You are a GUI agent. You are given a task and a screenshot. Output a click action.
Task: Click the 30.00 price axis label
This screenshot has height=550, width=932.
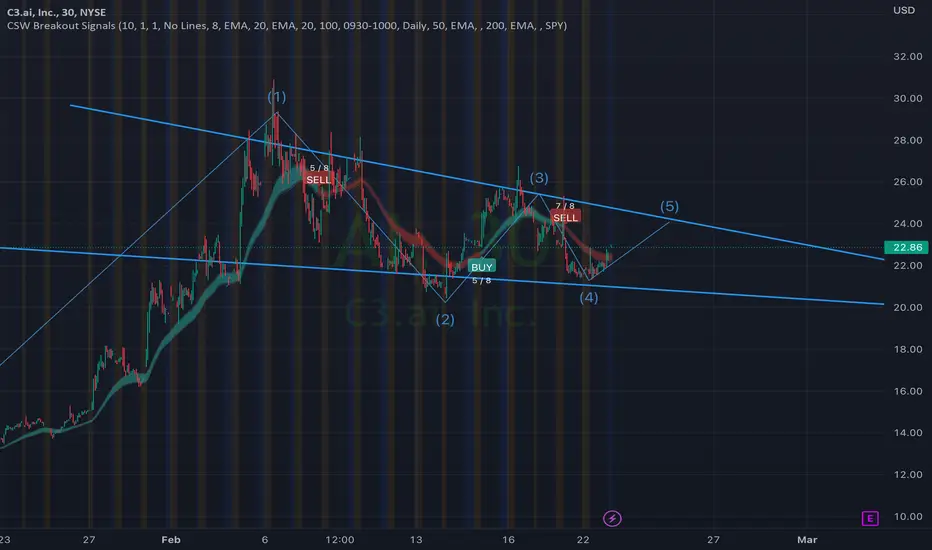pos(908,98)
